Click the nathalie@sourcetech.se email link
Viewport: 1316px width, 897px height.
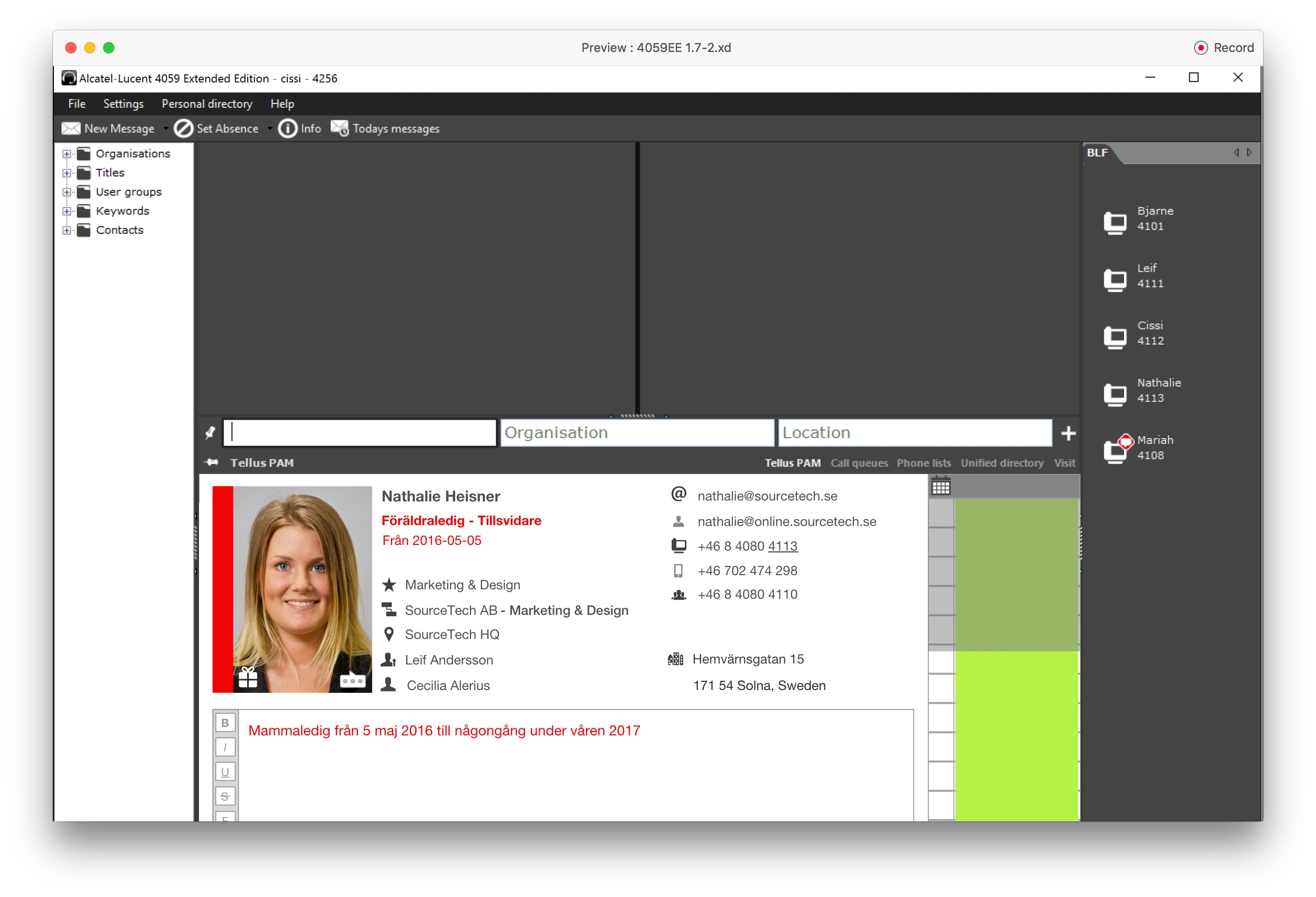(x=767, y=496)
